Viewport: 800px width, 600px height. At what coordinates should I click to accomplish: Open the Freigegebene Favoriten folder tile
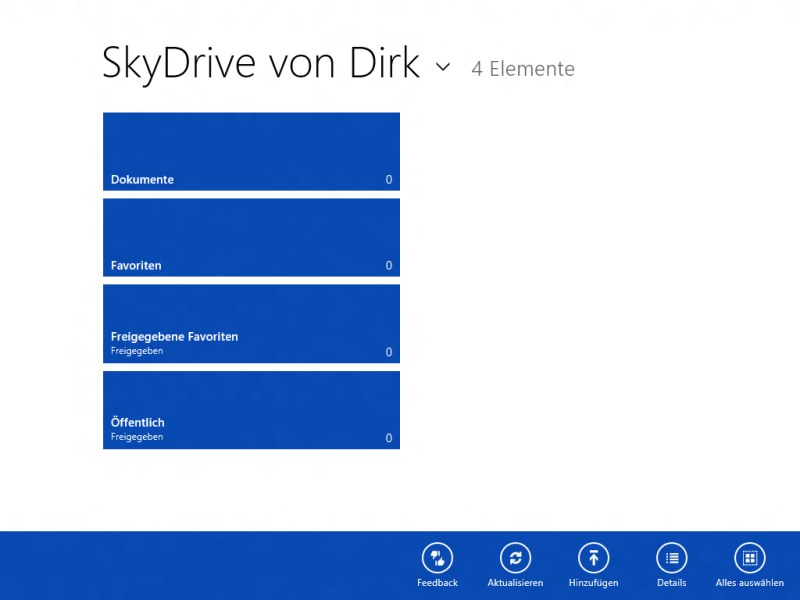[x=252, y=323]
